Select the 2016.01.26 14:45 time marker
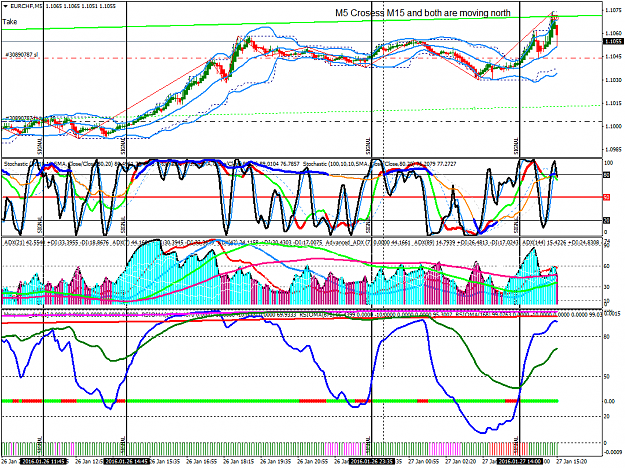This screenshot has height=468, width=625. (127, 461)
